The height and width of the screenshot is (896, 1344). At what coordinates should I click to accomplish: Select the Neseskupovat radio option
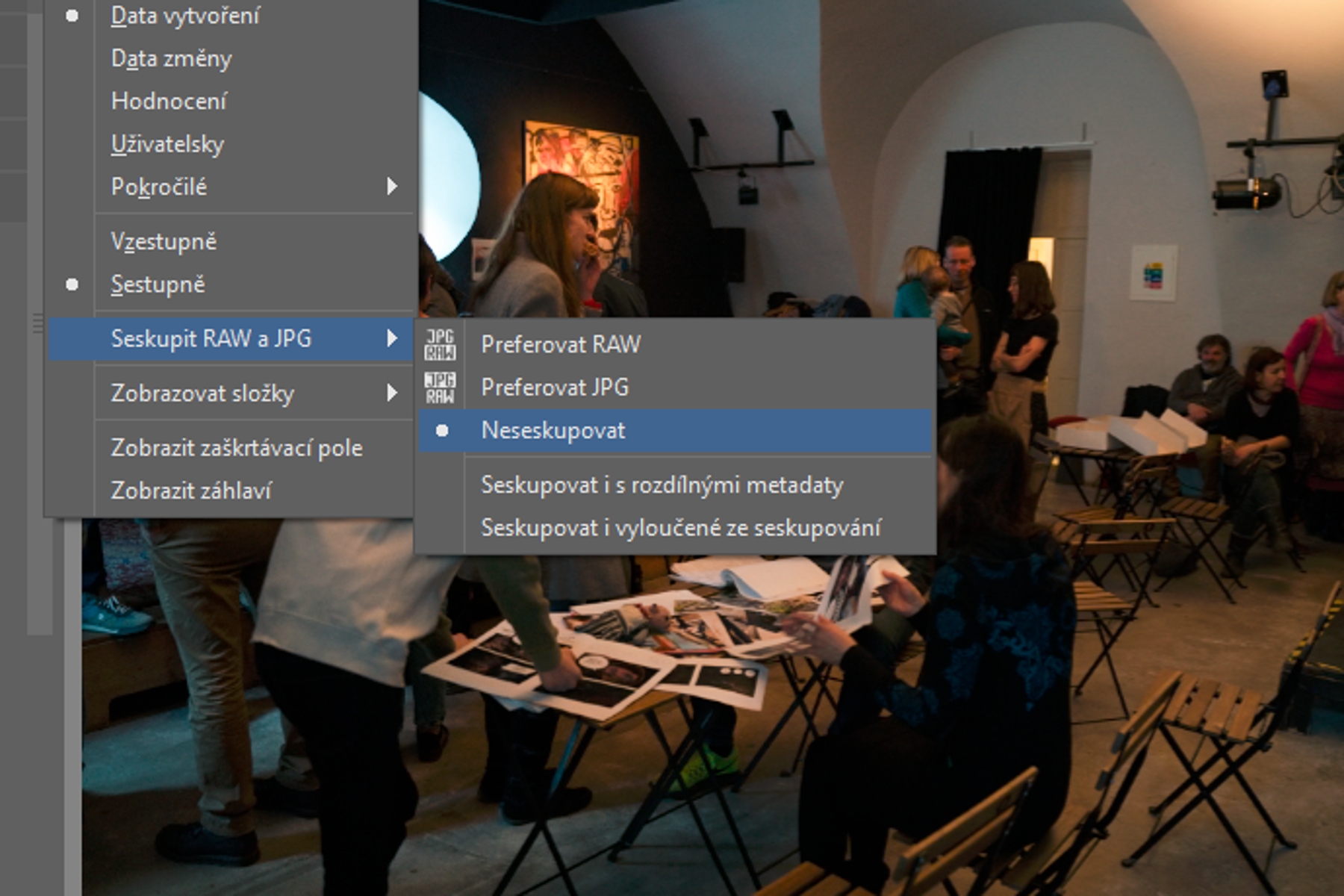[553, 431]
